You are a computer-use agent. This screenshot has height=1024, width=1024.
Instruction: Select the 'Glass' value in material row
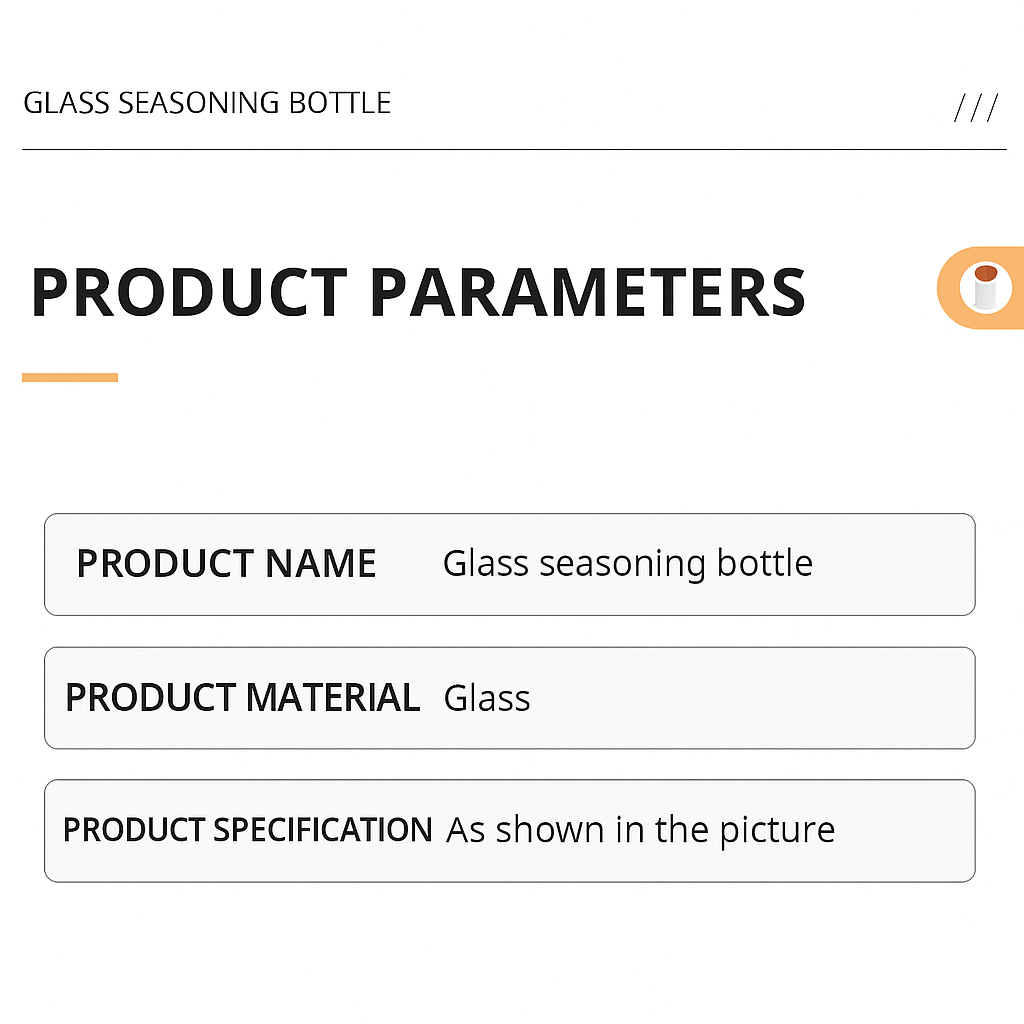487,697
